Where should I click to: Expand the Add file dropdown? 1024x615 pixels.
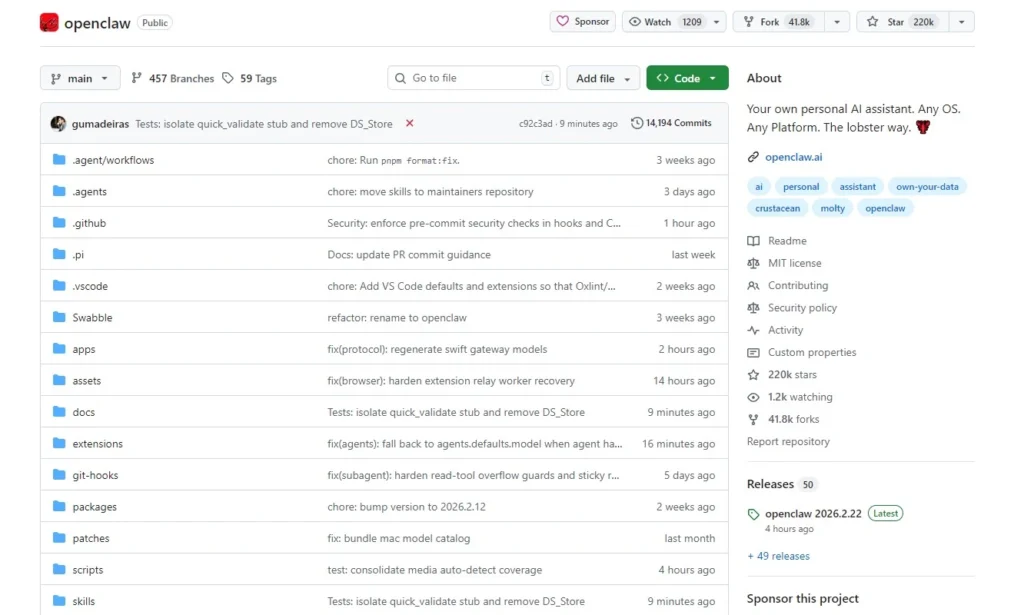[602, 77]
